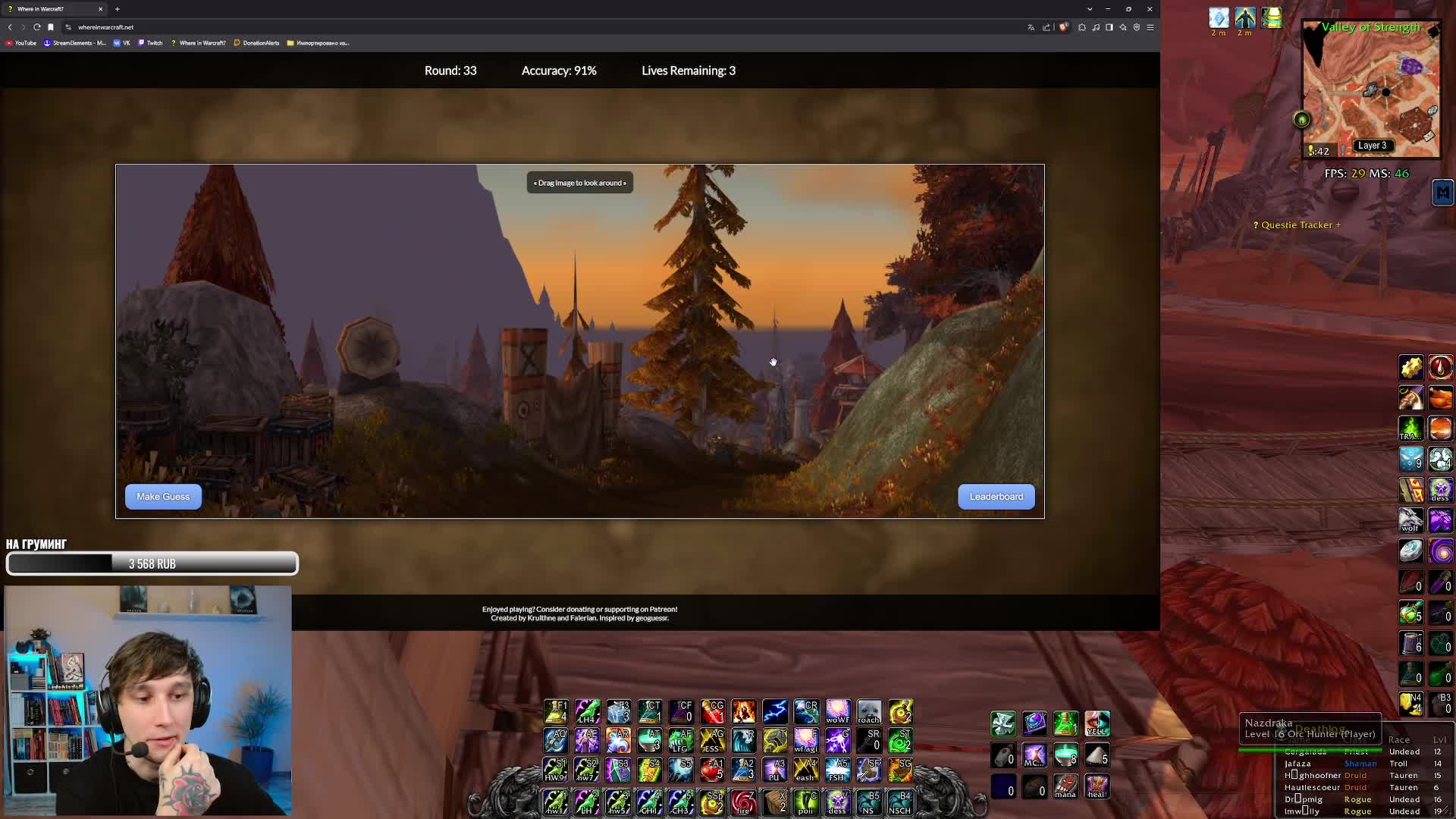Use the PU action button

pyautogui.click(x=774, y=770)
